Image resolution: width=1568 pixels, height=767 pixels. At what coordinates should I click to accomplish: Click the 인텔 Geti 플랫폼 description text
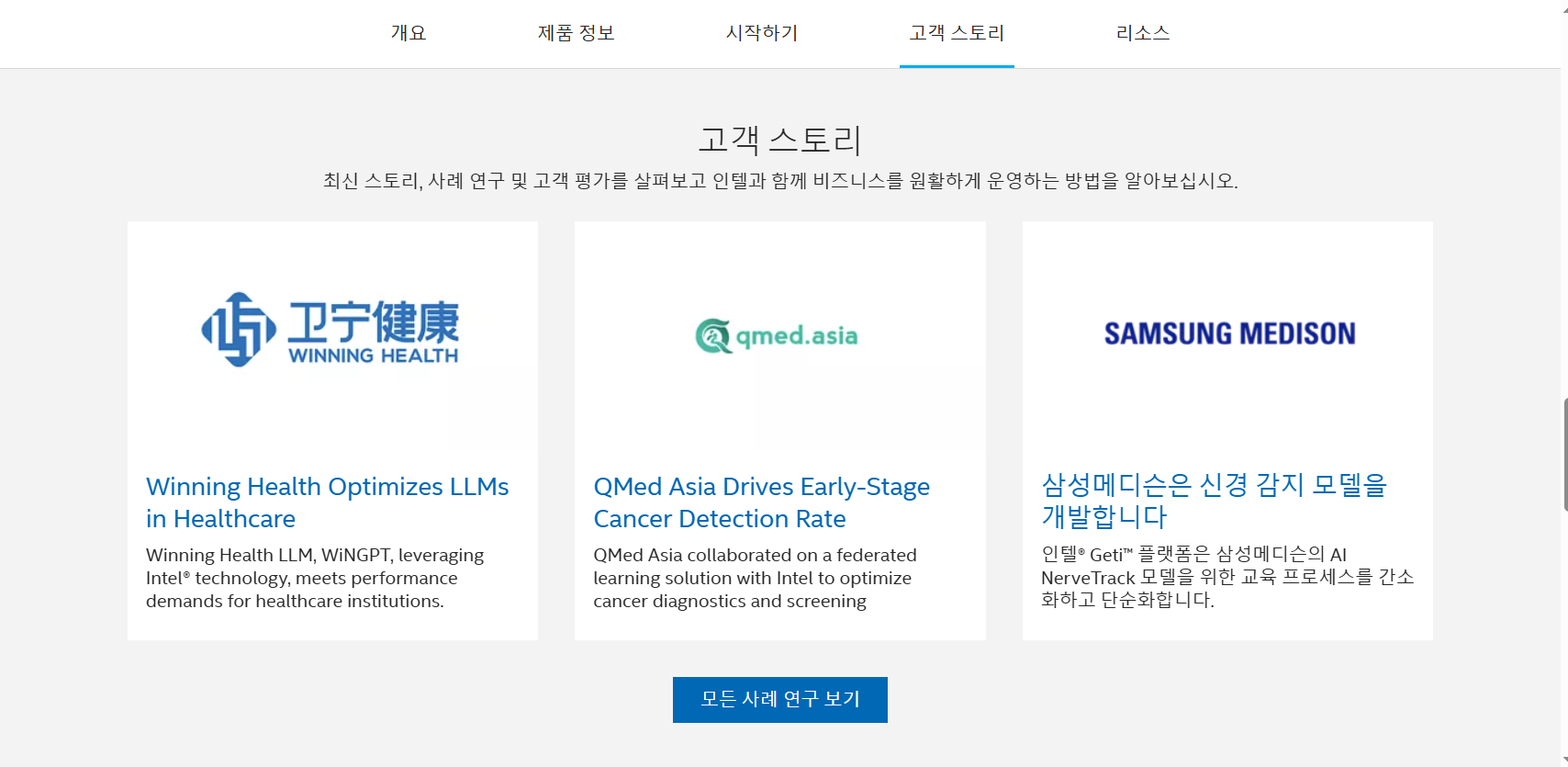[1227, 577]
